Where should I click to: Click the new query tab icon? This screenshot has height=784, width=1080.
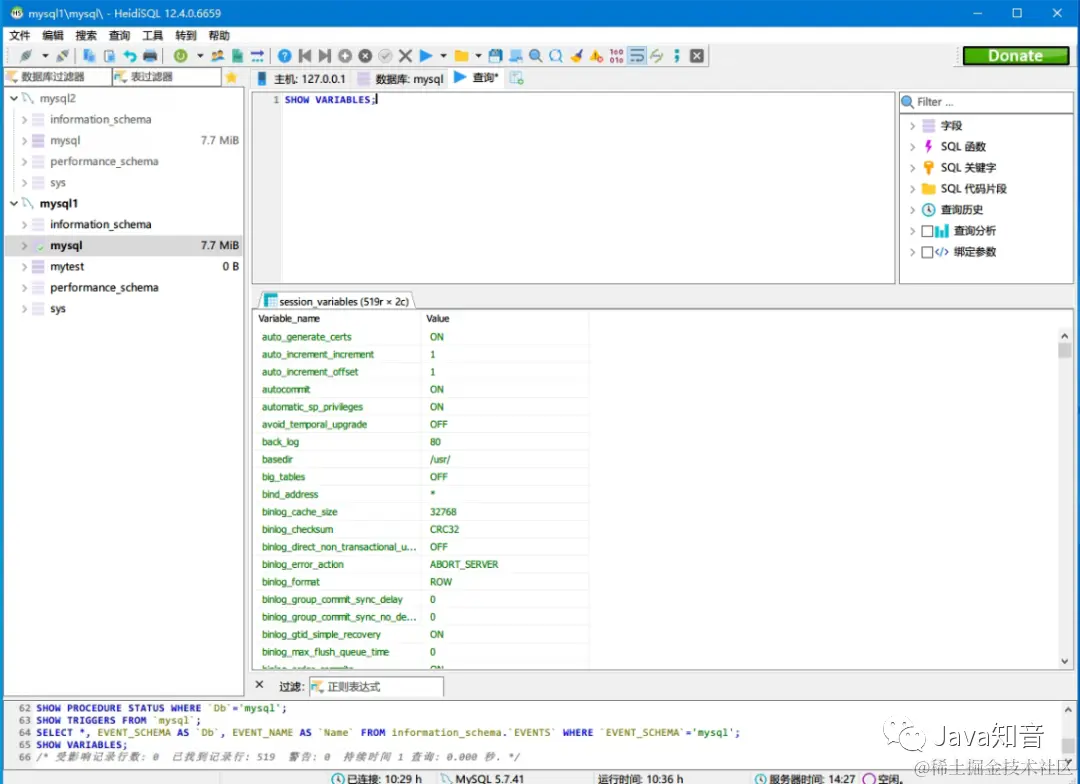(517, 79)
